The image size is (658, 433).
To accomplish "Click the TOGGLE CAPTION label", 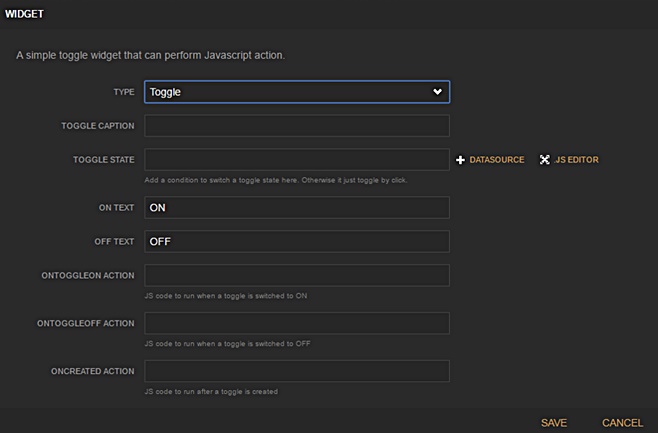I will 98,126.
